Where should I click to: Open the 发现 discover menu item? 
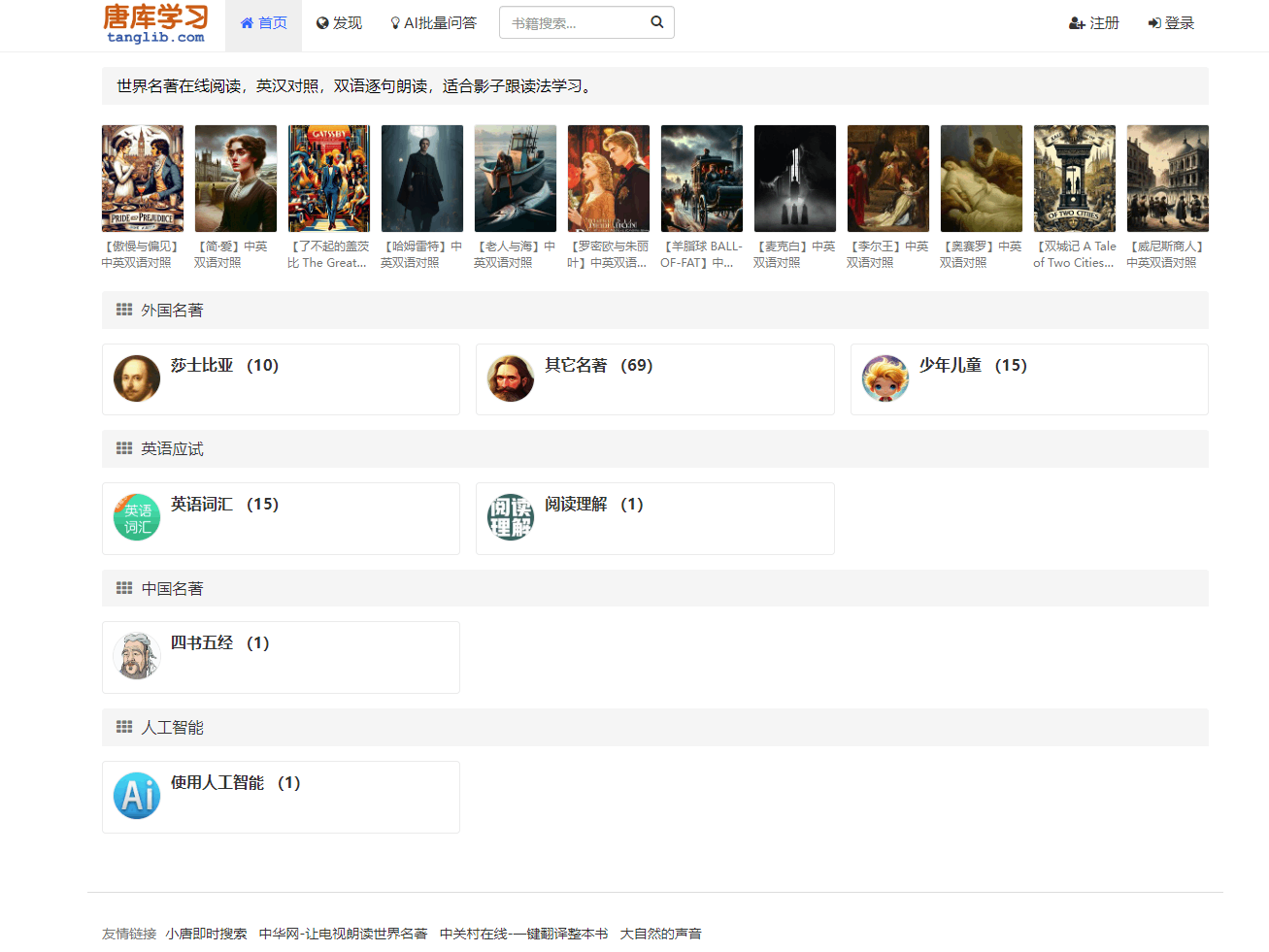pyautogui.click(x=339, y=23)
